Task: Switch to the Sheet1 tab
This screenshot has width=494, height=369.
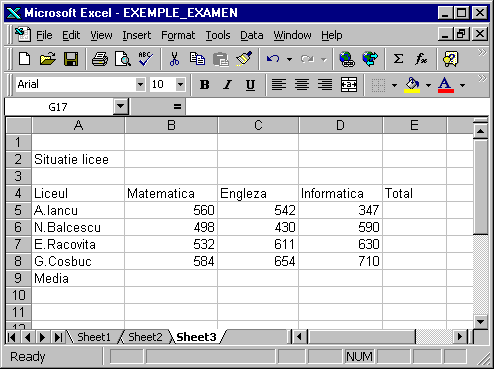Action: (94, 337)
